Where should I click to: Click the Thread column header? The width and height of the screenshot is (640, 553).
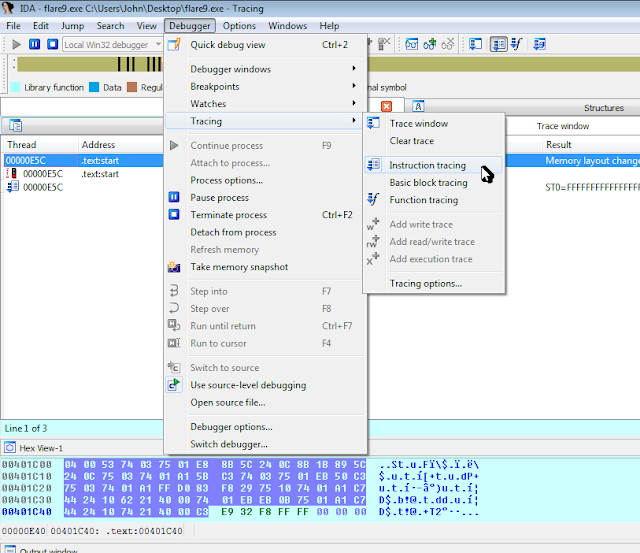(x=40, y=144)
